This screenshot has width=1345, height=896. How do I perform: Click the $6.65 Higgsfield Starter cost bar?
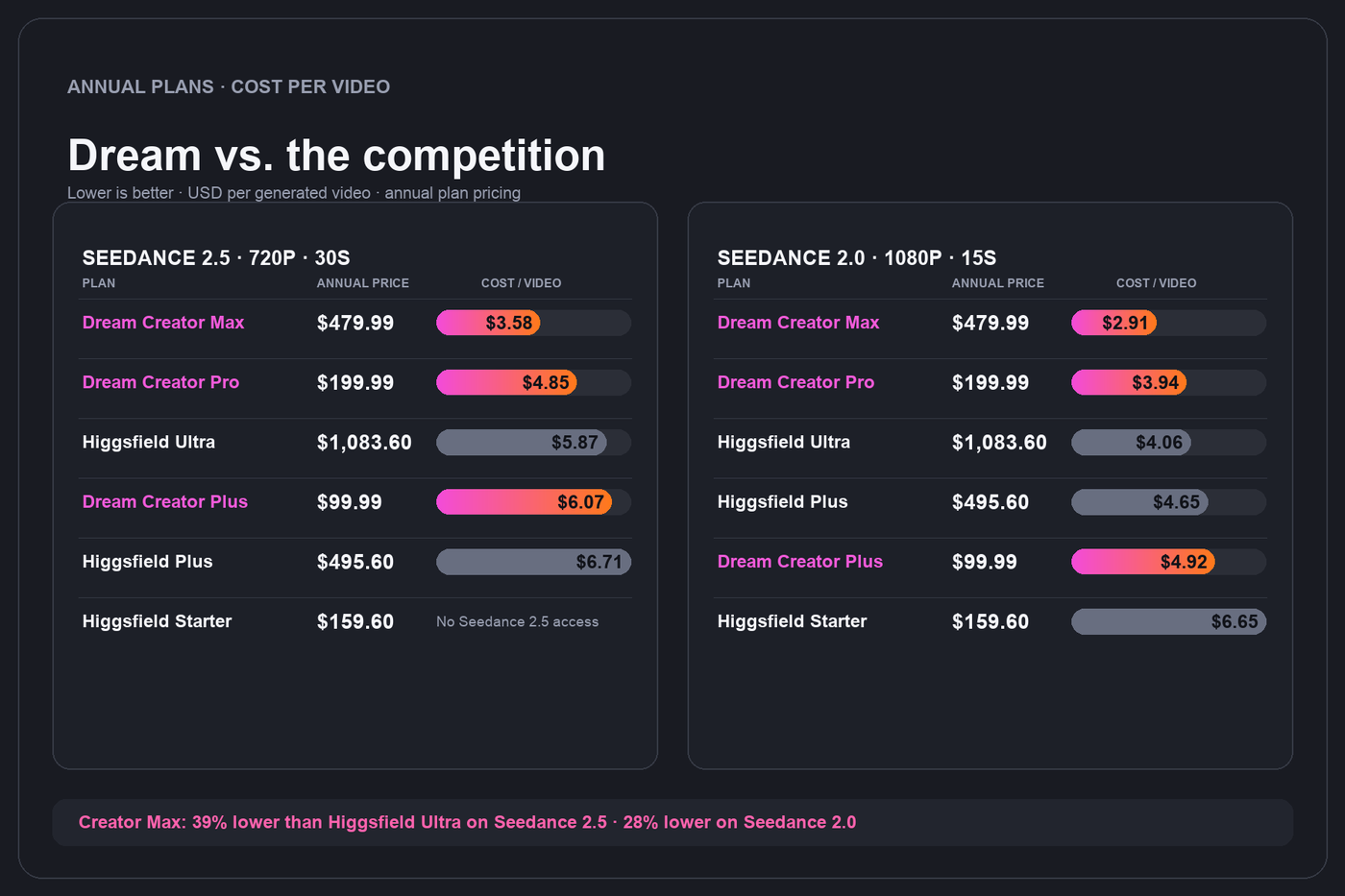1168,622
